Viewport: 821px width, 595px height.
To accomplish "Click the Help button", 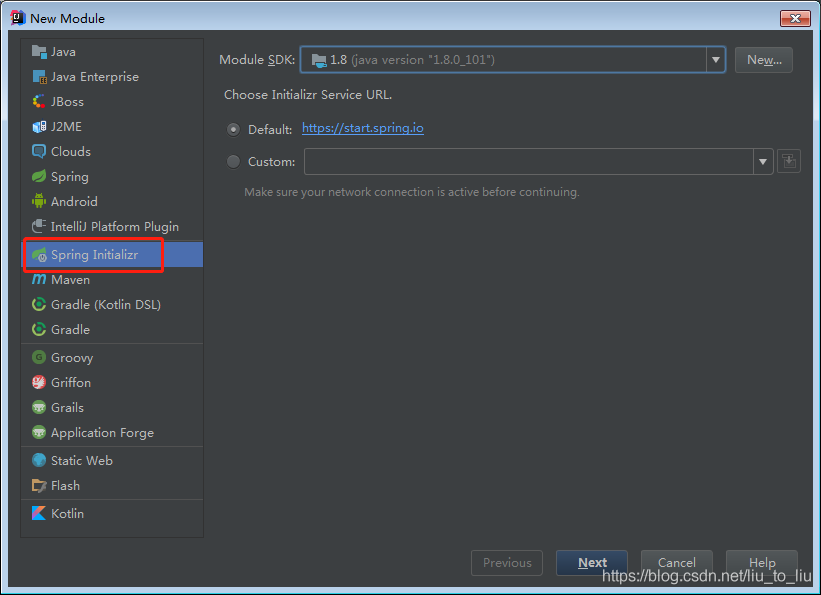I will pos(762,563).
